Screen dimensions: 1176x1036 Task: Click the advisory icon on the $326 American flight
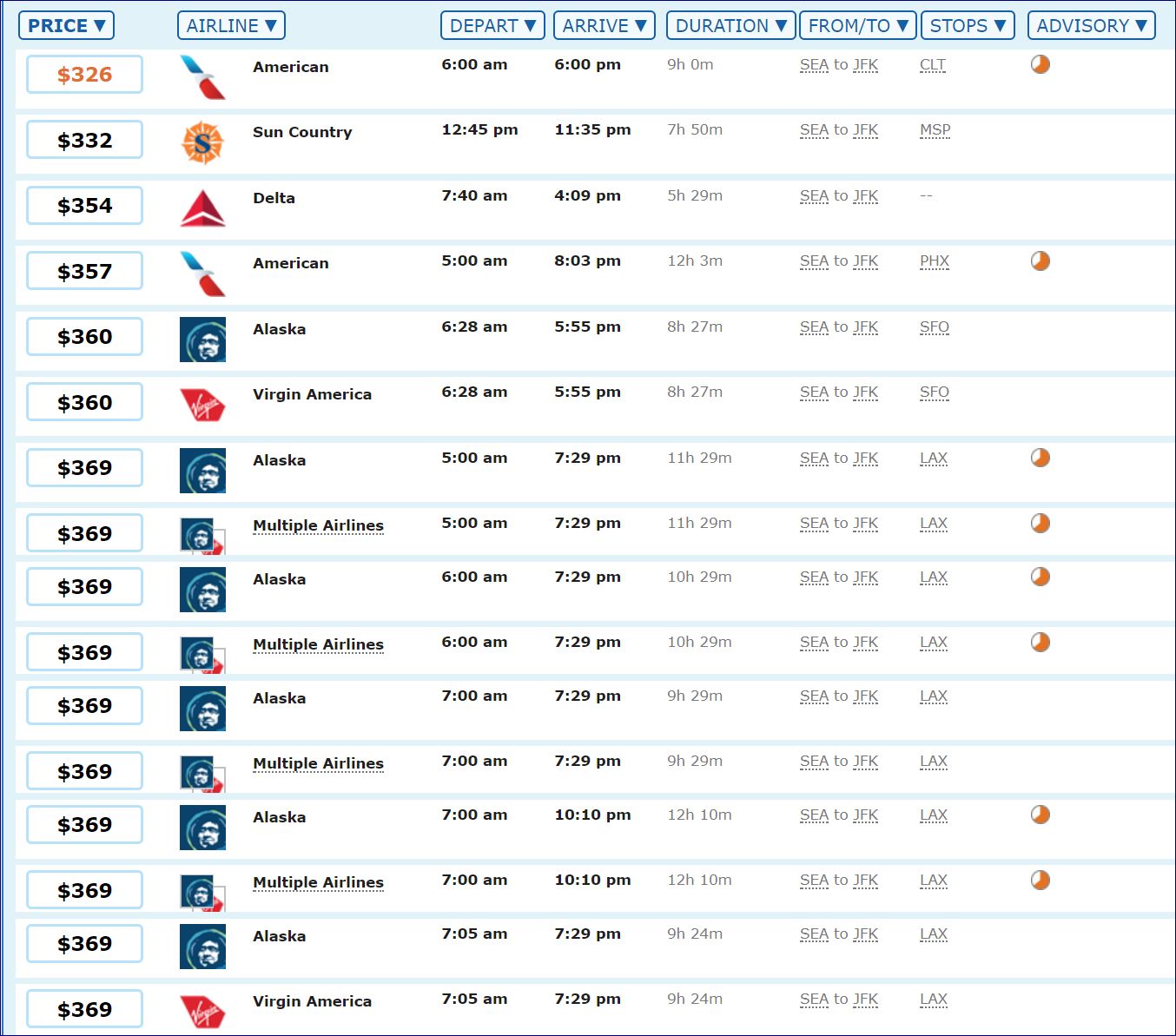pyautogui.click(x=1041, y=64)
